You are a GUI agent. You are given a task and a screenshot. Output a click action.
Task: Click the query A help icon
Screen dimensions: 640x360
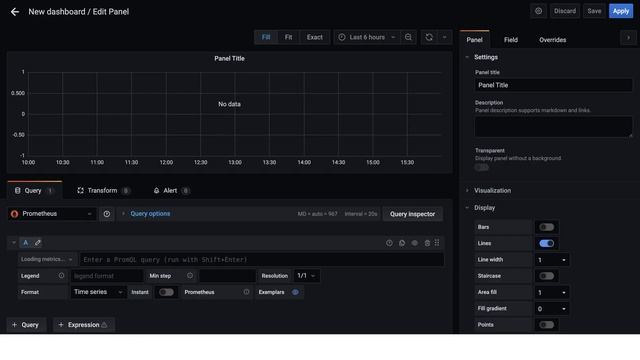pos(389,243)
